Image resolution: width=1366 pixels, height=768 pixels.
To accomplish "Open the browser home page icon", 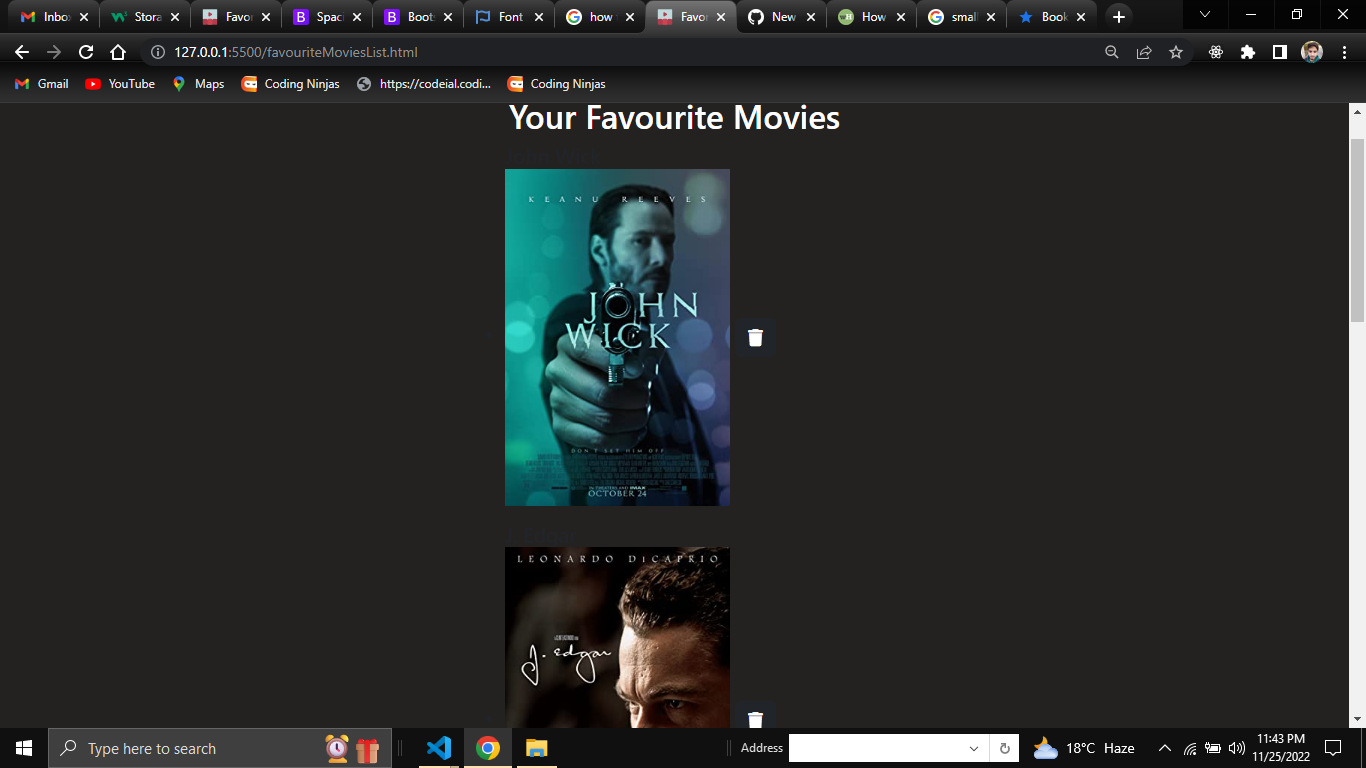I will tap(119, 51).
